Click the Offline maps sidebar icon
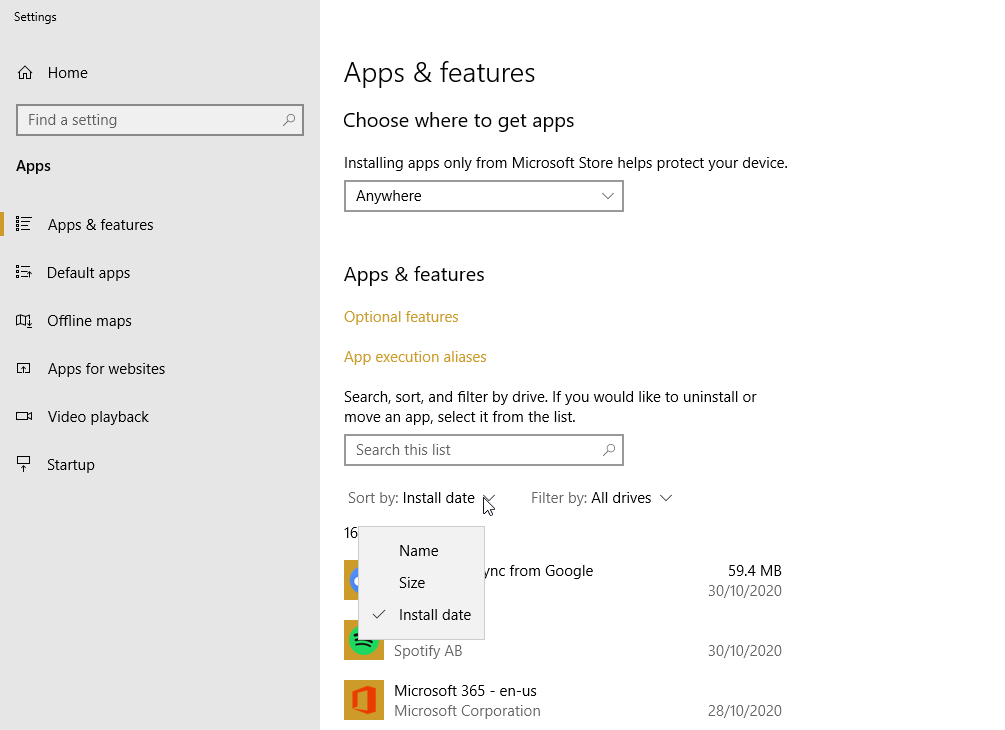This screenshot has width=1005, height=730. click(27, 320)
